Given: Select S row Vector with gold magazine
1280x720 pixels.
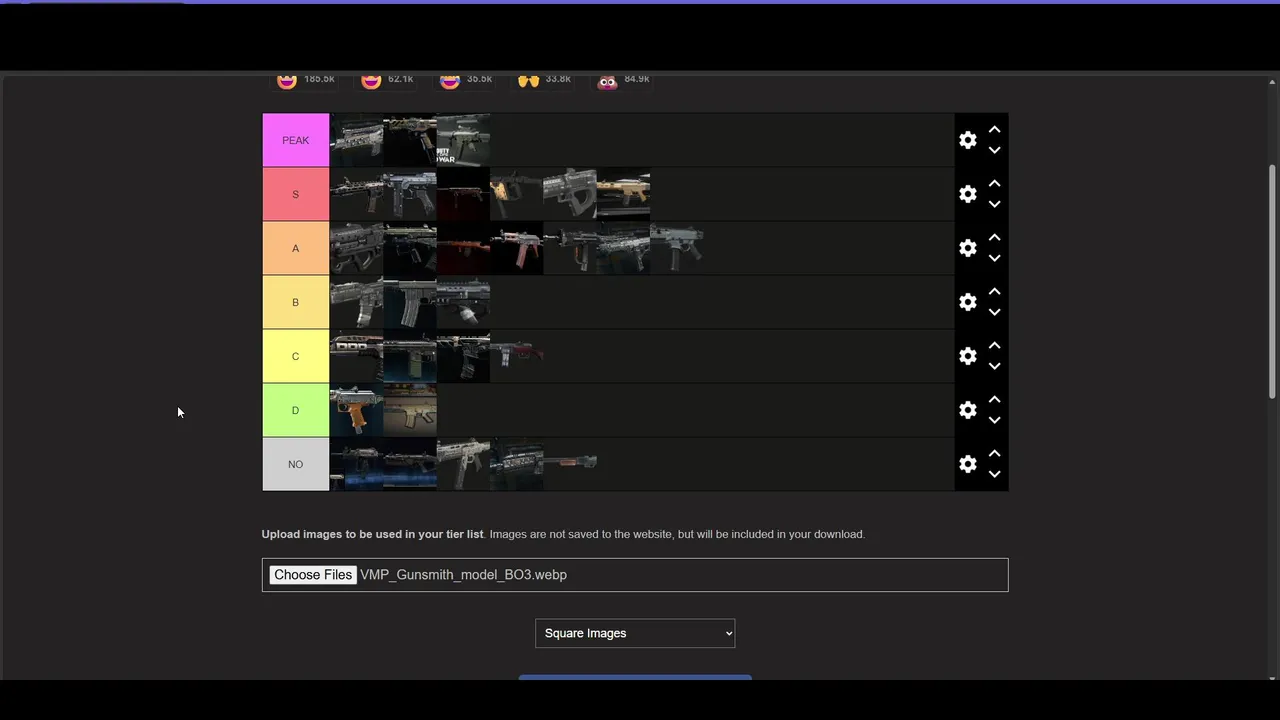Looking at the screenshot, I should [x=517, y=194].
